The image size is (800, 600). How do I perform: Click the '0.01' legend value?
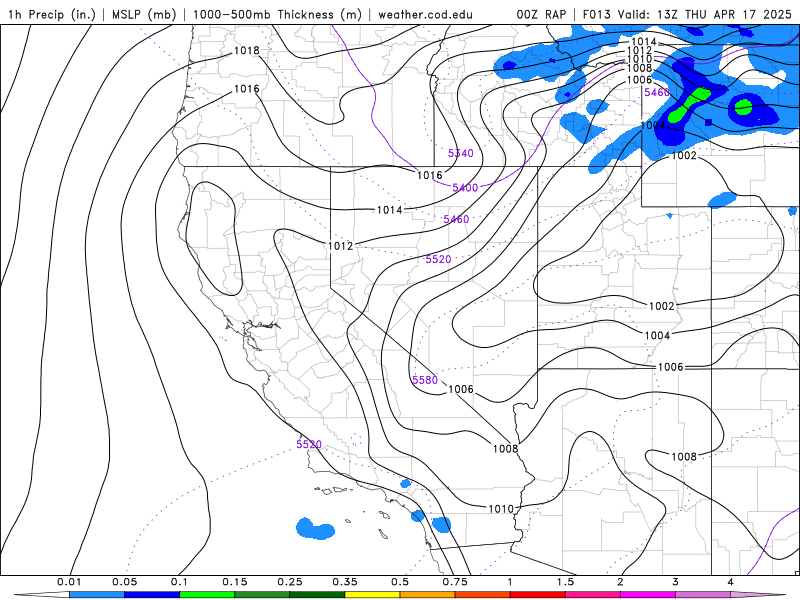tap(69, 582)
